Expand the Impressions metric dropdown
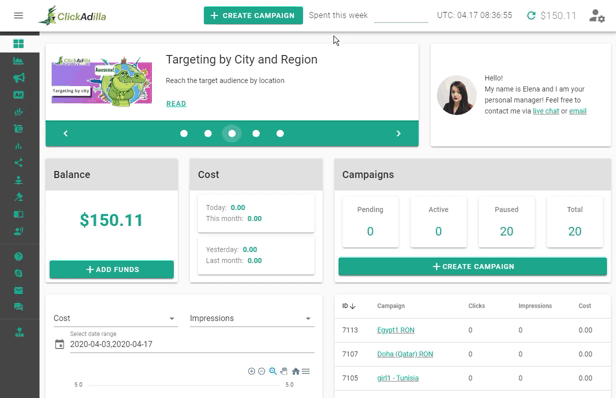616x398 pixels. click(x=252, y=318)
